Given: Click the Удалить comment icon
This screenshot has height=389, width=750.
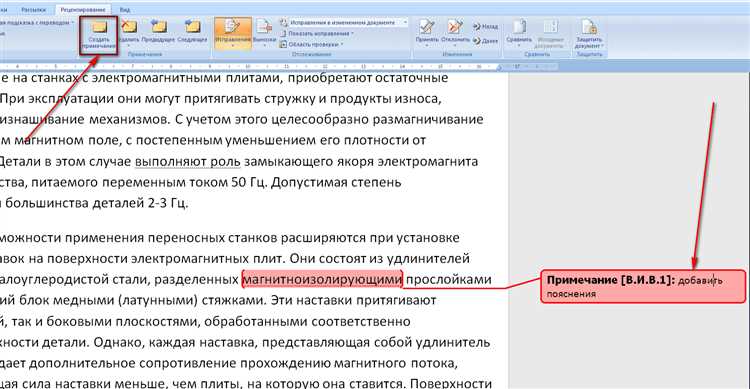Looking at the screenshot, I should click(128, 32).
